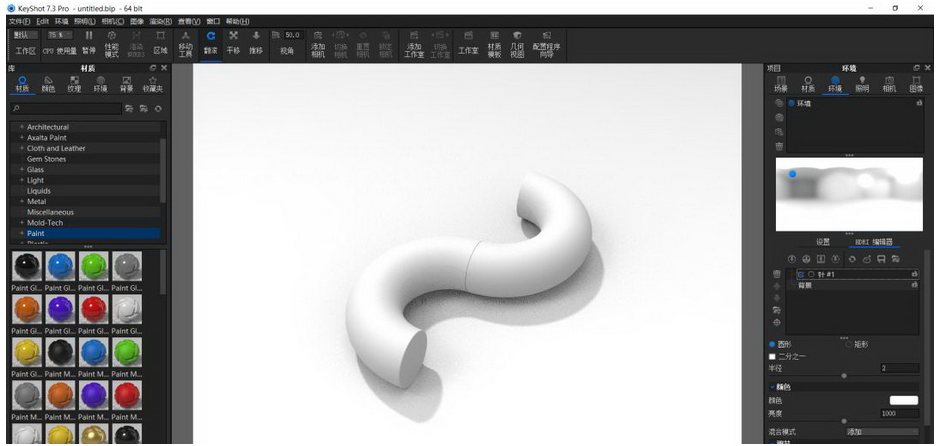Open the 材质模板 material template

tap(494, 43)
